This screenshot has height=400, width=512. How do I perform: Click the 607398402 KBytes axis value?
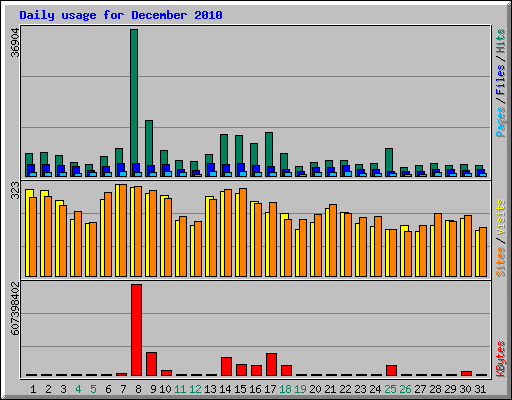point(15,309)
